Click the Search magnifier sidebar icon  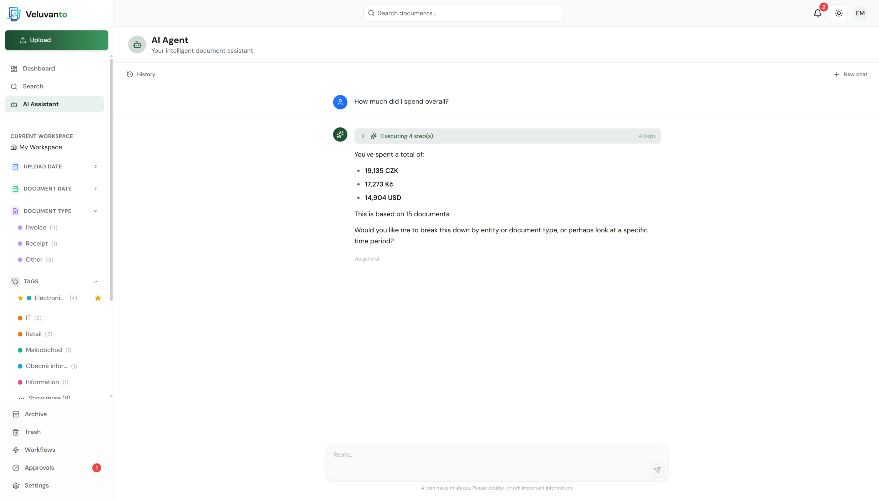(14, 87)
